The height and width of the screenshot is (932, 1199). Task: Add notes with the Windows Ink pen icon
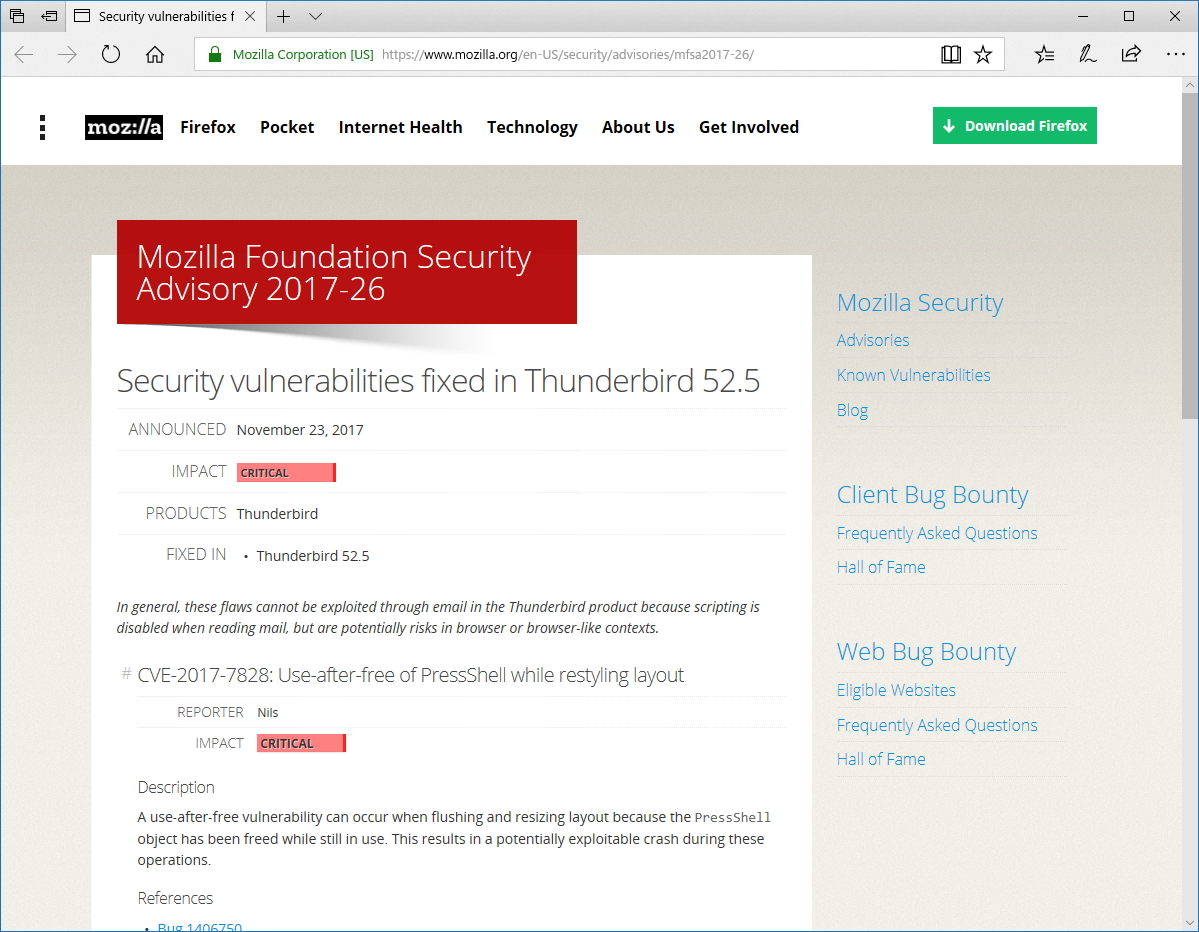[1088, 54]
